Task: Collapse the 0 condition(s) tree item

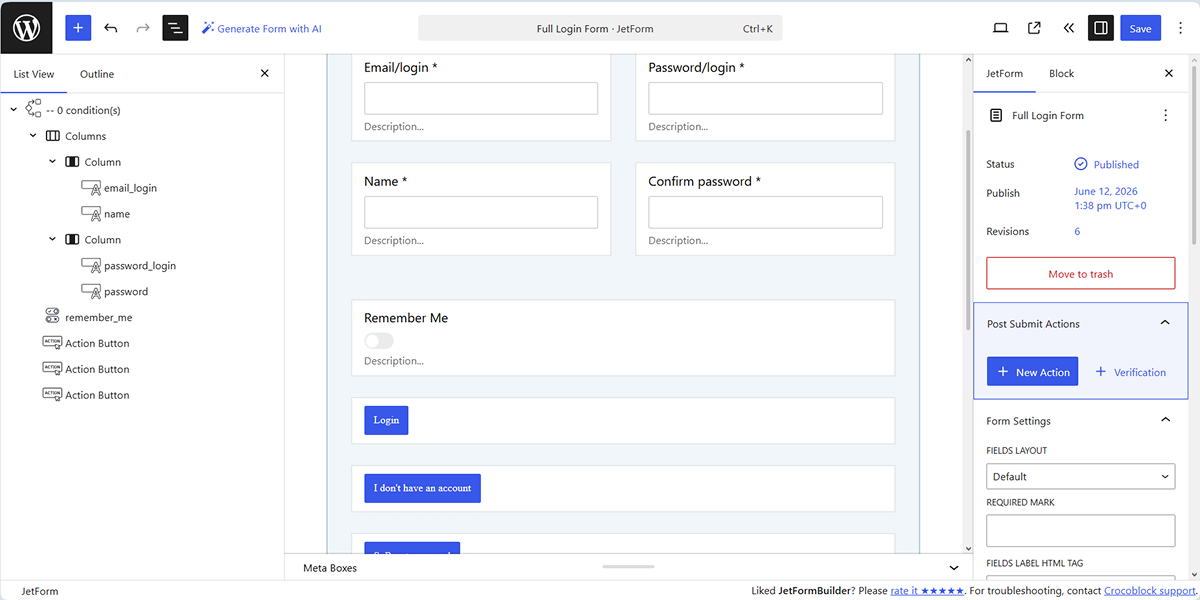Action: tap(13, 110)
